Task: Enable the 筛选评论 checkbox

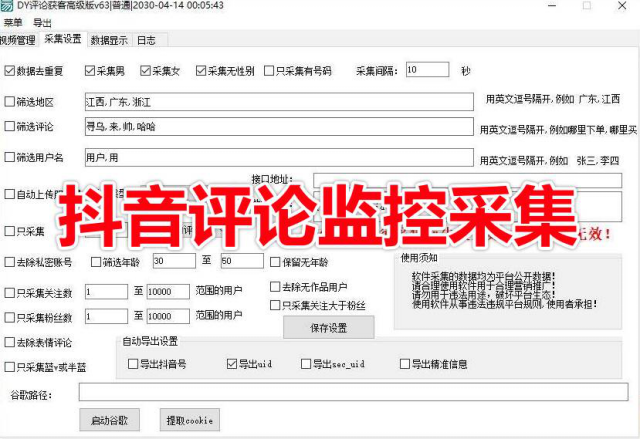Action: (x=10, y=127)
